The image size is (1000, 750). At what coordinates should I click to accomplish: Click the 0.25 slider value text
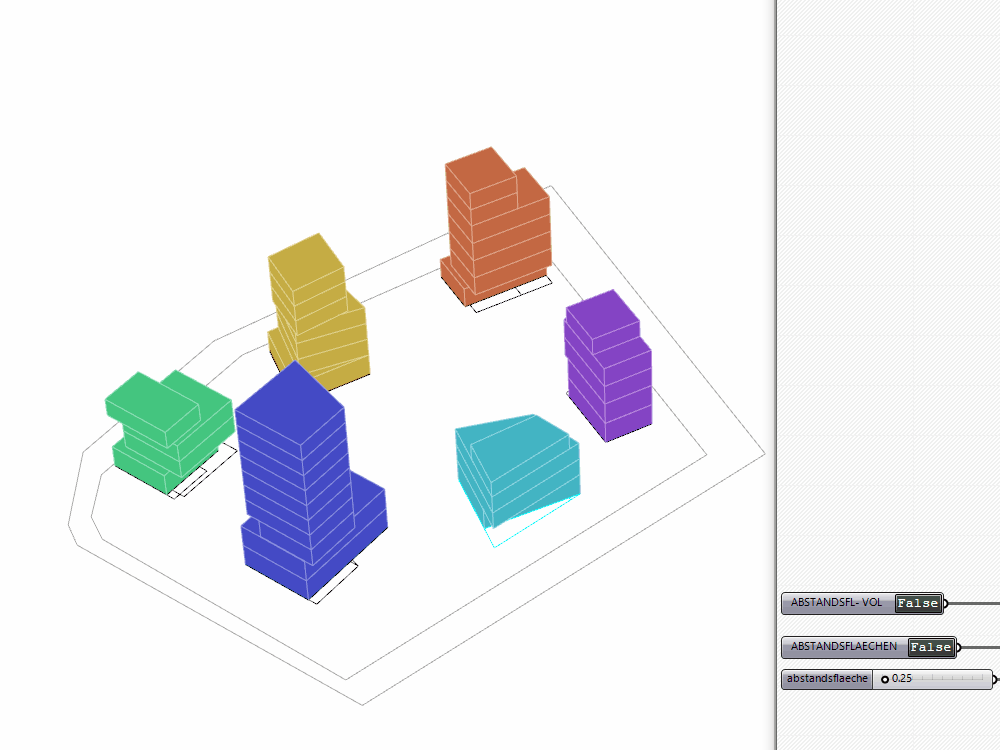click(902, 680)
